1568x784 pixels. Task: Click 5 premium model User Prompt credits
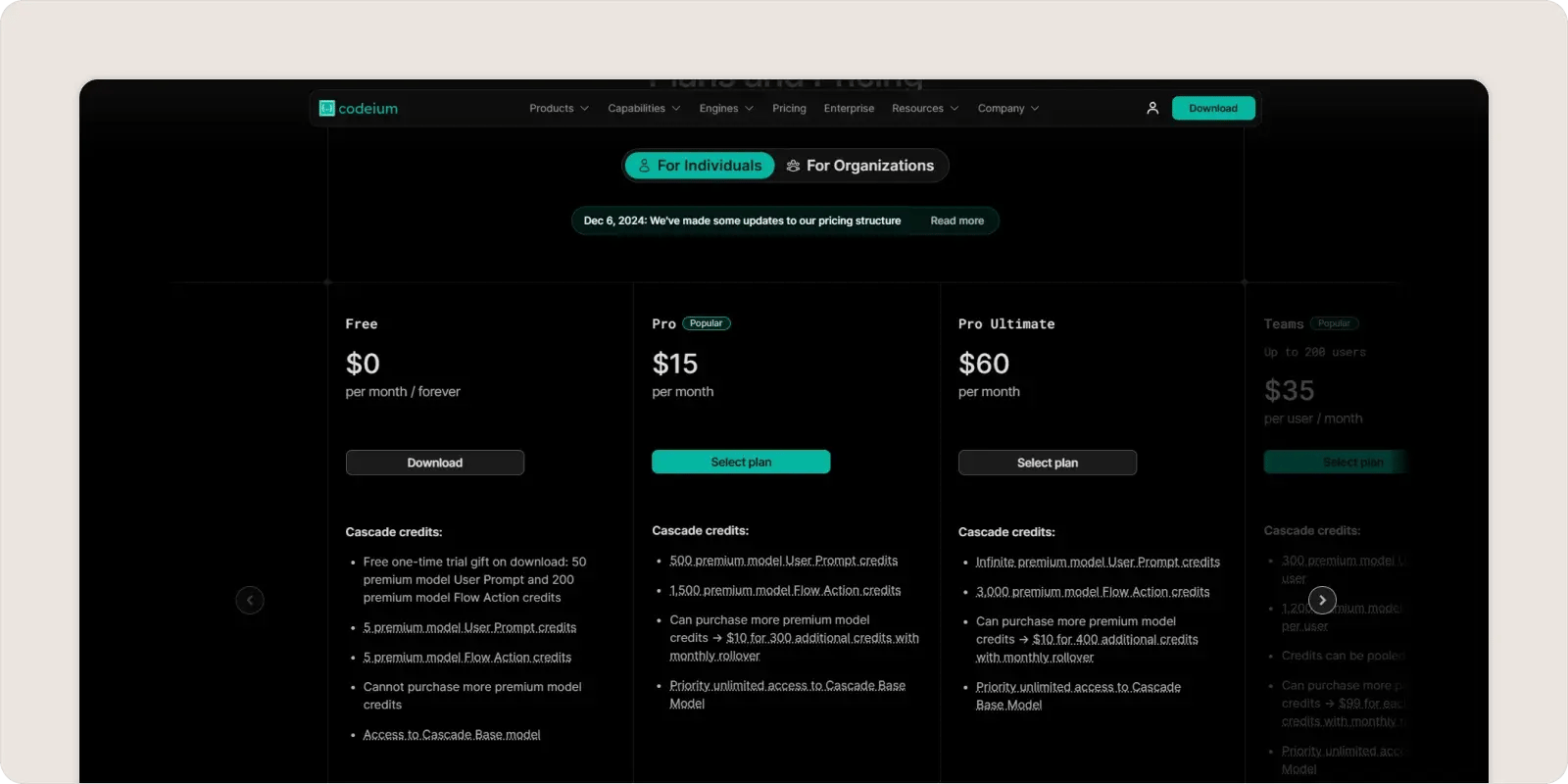point(469,627)
